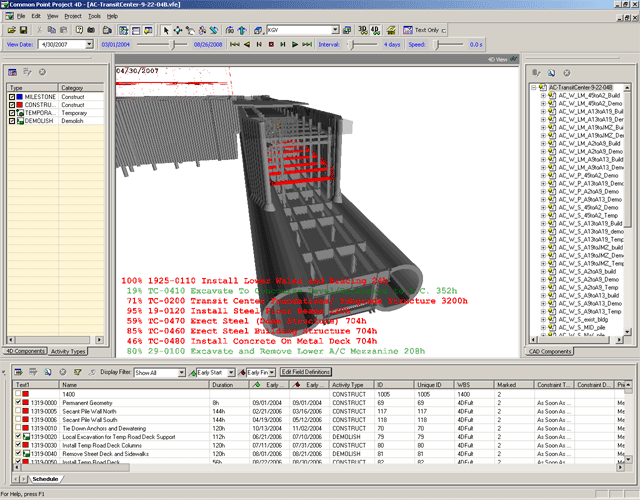Click first icon in 4D Components panel

pyautogui.click(x=13, y=72)
